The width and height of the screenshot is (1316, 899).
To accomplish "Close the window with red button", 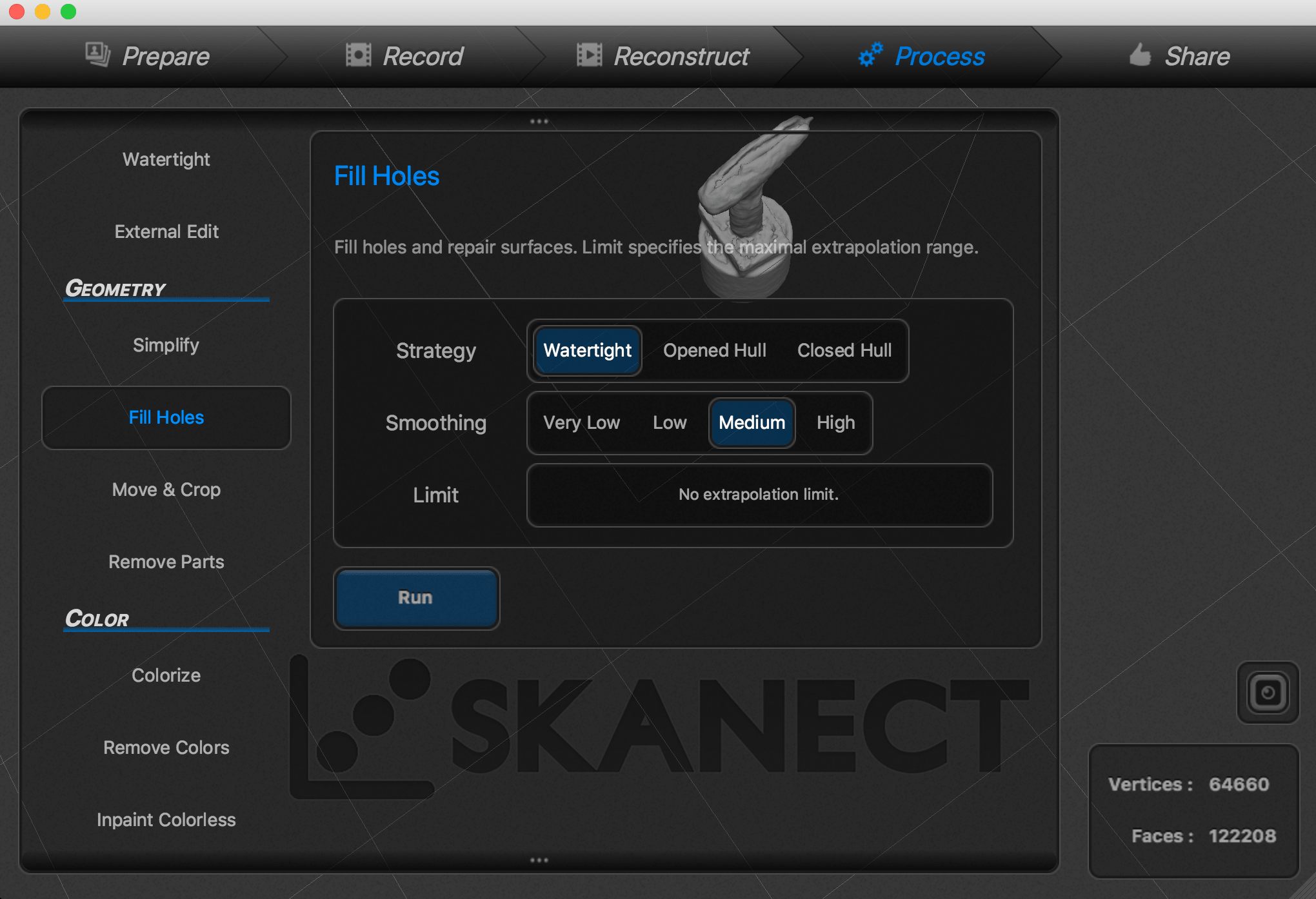I will (x=17, y=12).
